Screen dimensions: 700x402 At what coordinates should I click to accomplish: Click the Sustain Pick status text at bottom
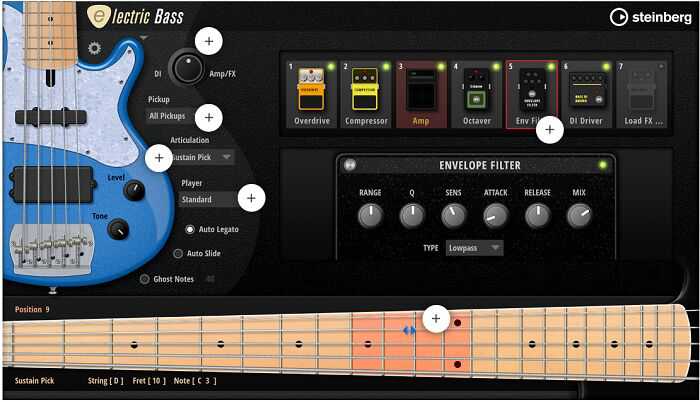tap(34, 381)
